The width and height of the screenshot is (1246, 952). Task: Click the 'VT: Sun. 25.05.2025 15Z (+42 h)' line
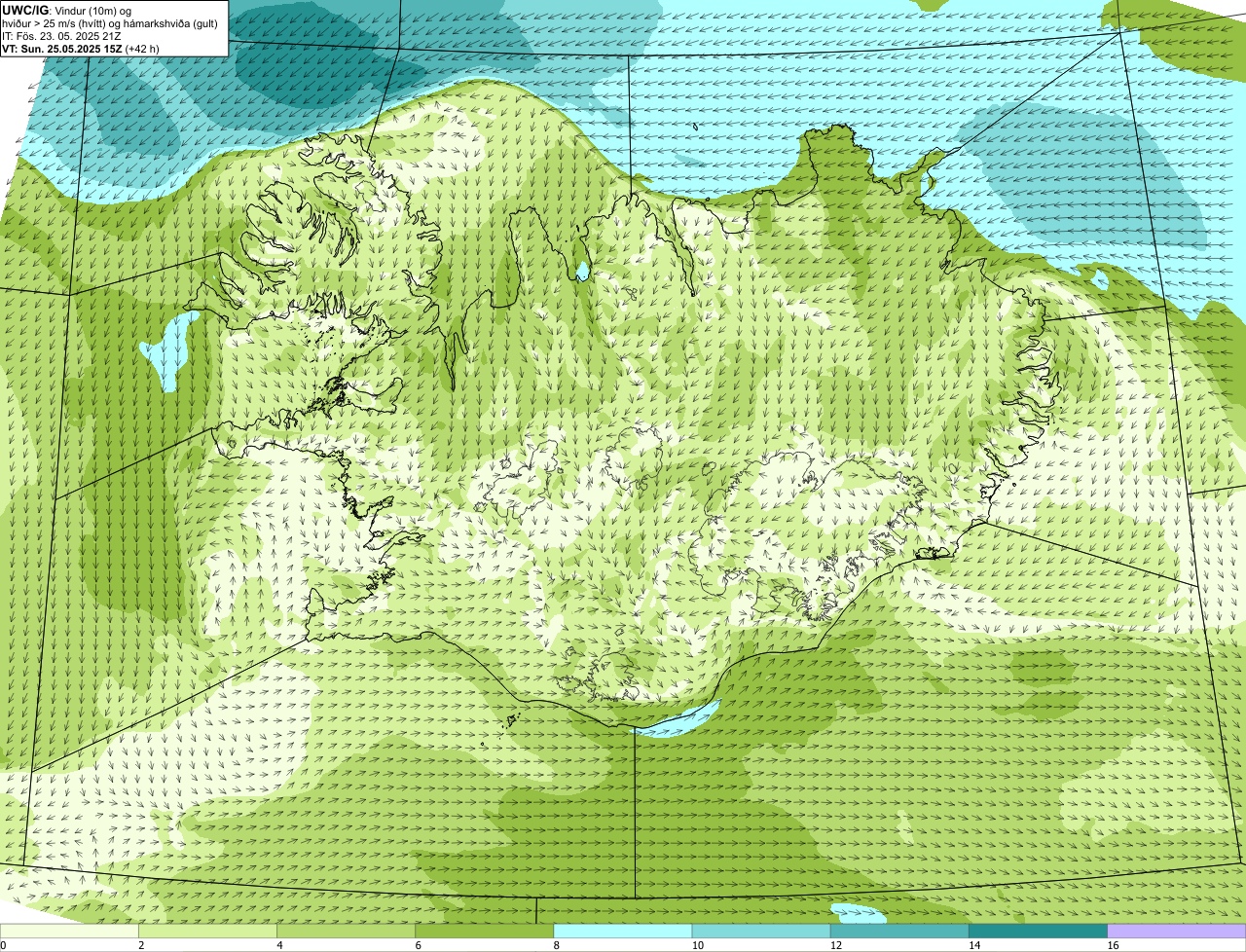81,49
